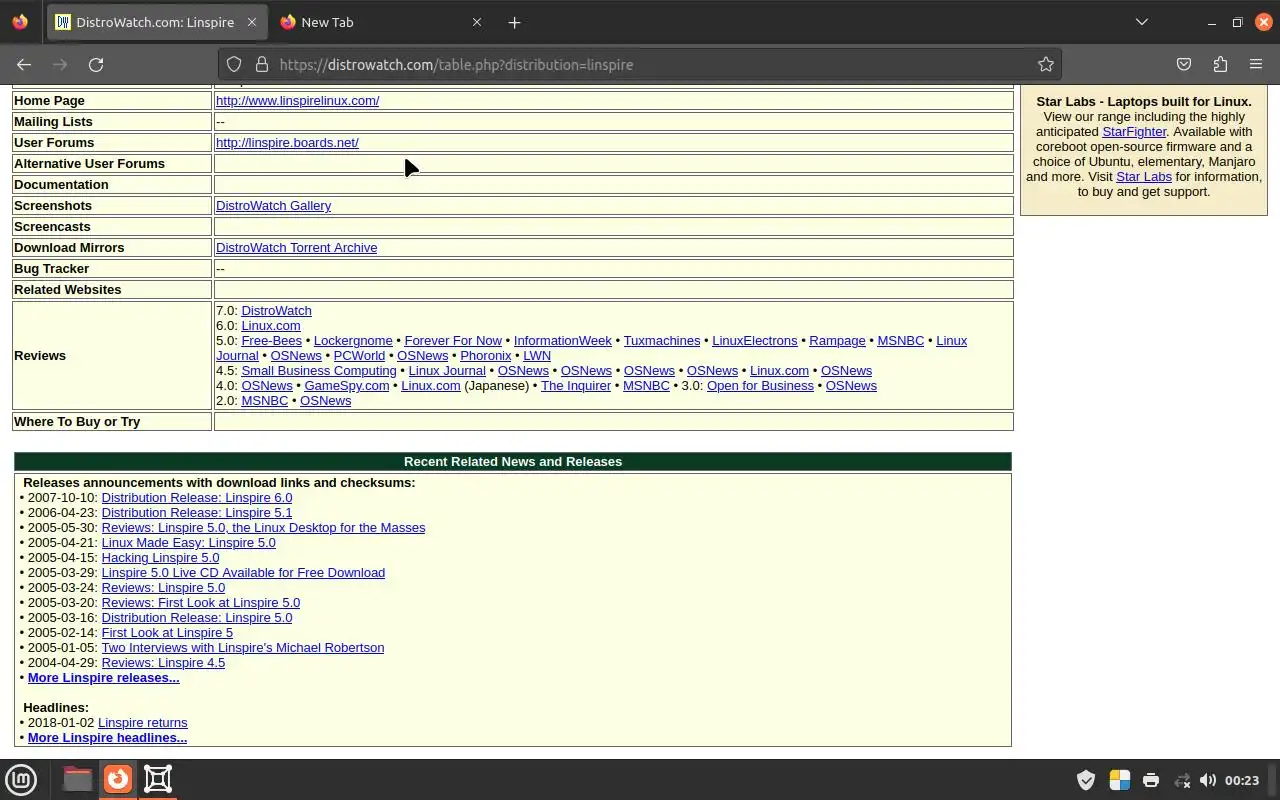Open Linux Made Easy: Linspire 5.0
This screenshot has height=800, width=1280.
(x=188, y=543)
